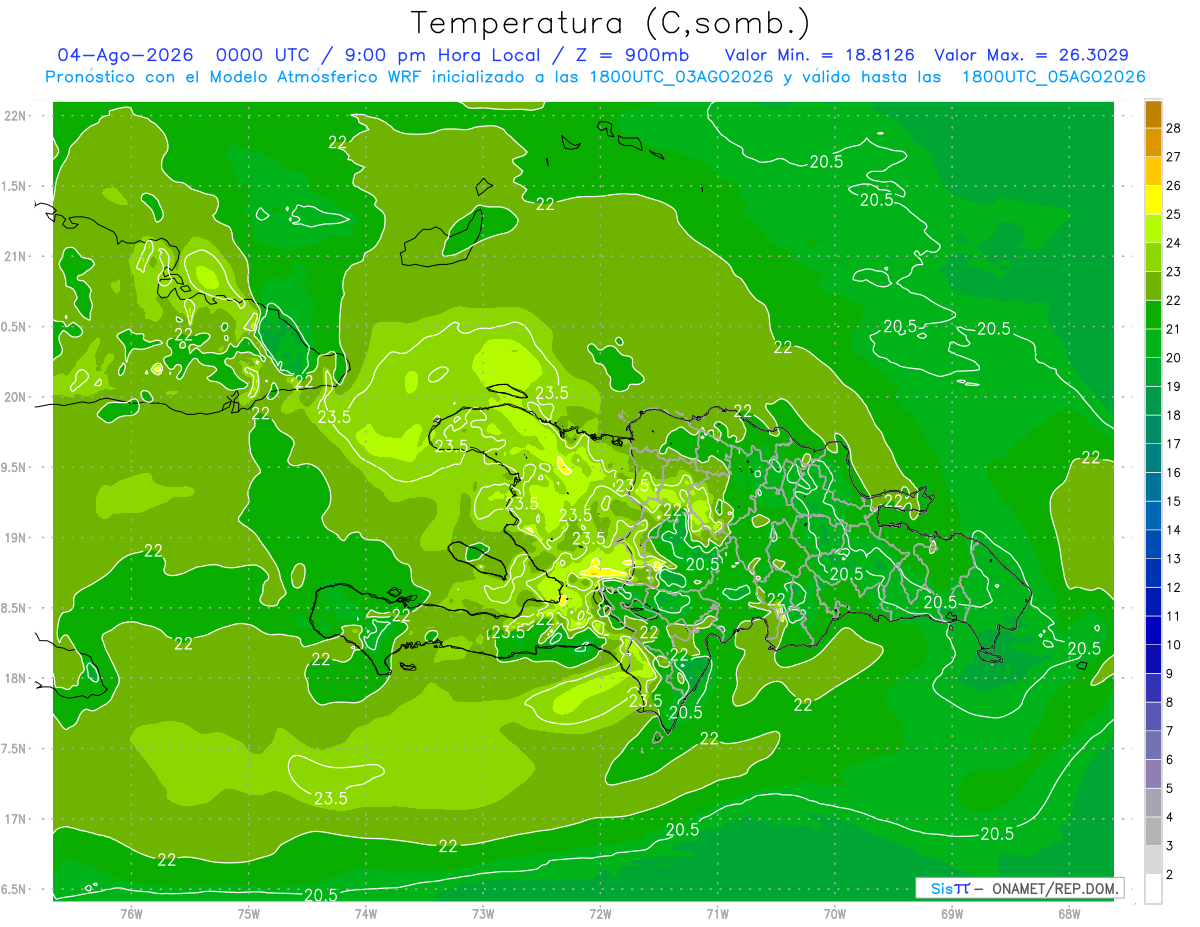Click the color scale label 13
This screenshot has width=1200, height=927.
pos(1174,558)
